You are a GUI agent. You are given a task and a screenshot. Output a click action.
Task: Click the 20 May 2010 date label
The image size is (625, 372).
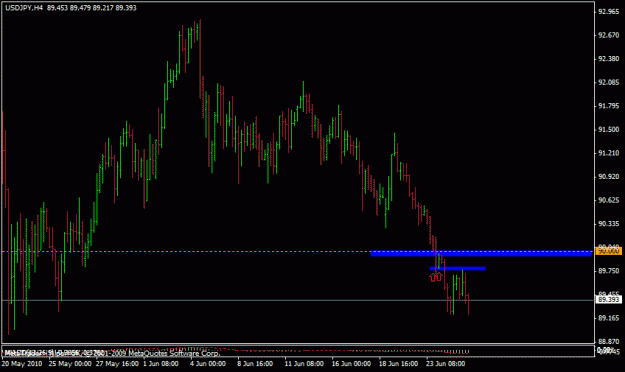[x=22, y=364]
